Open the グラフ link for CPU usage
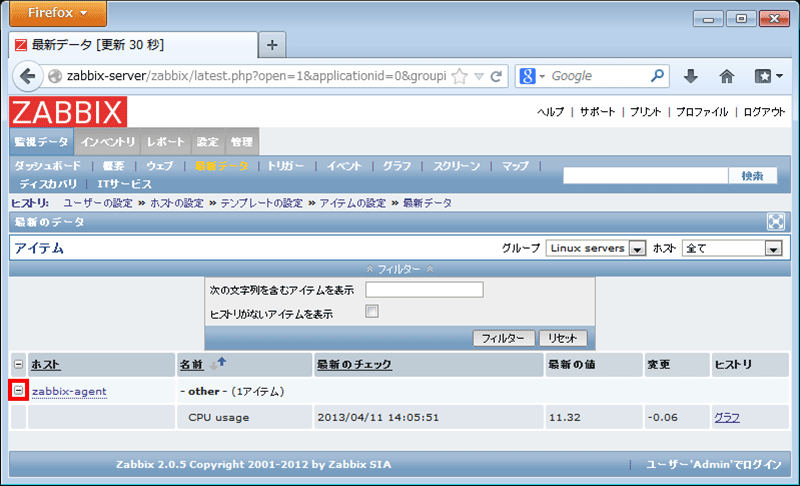 click(726, 417)
